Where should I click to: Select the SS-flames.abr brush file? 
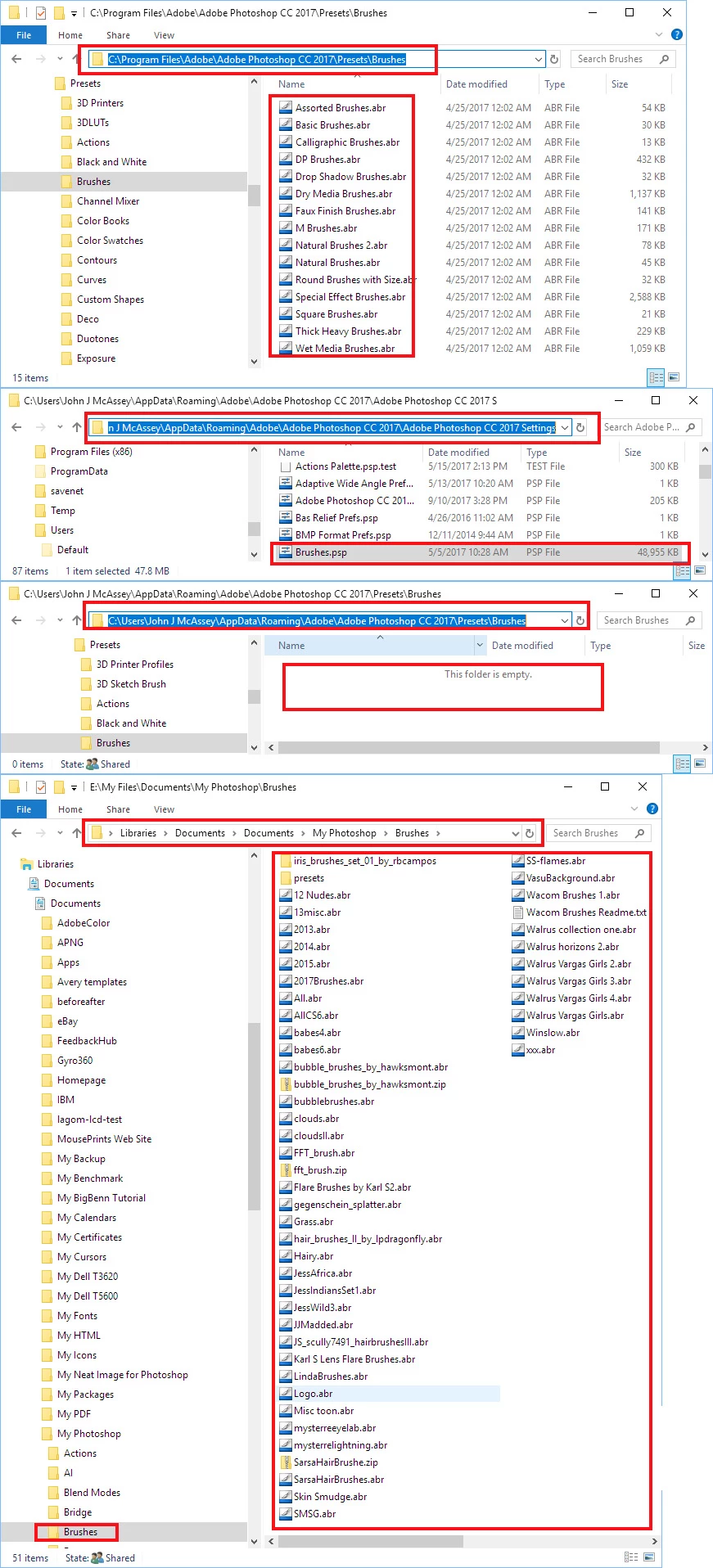tap(548, 861)
